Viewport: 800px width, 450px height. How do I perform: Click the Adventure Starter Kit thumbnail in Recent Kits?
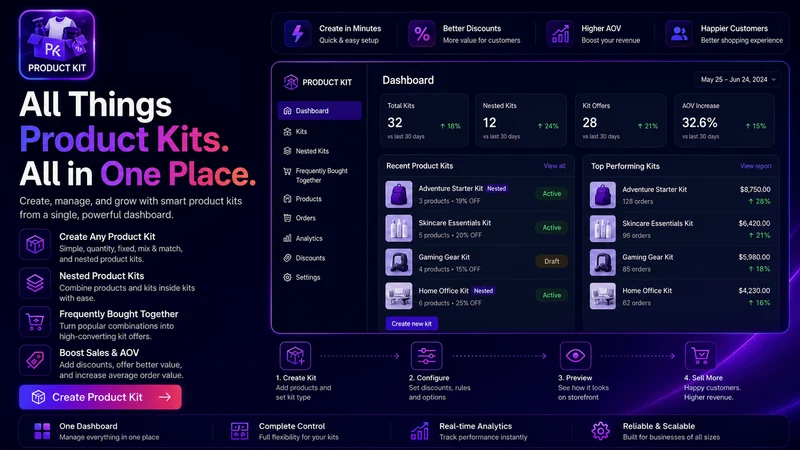(398, 194)
